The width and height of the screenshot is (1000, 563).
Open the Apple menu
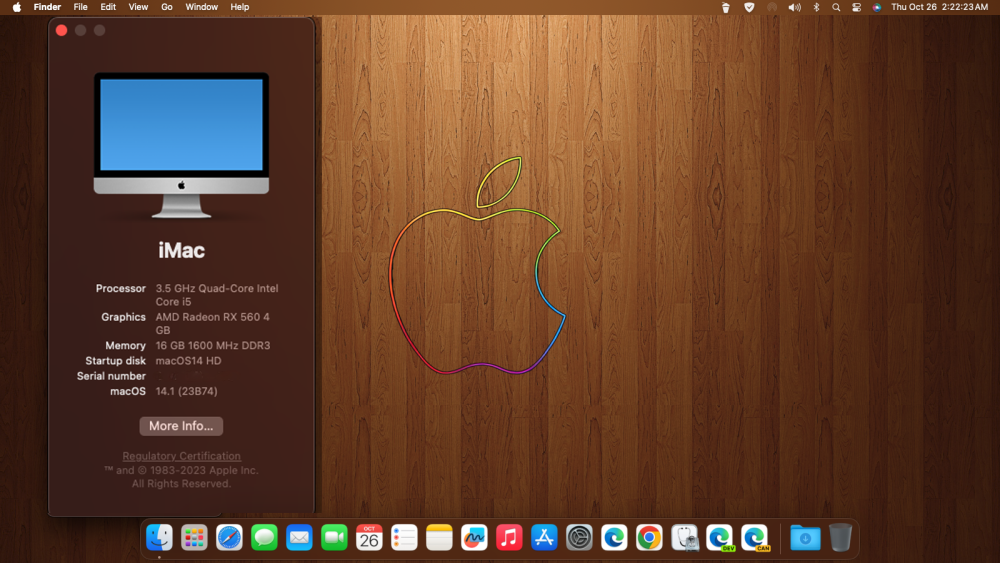pos(17,7)
